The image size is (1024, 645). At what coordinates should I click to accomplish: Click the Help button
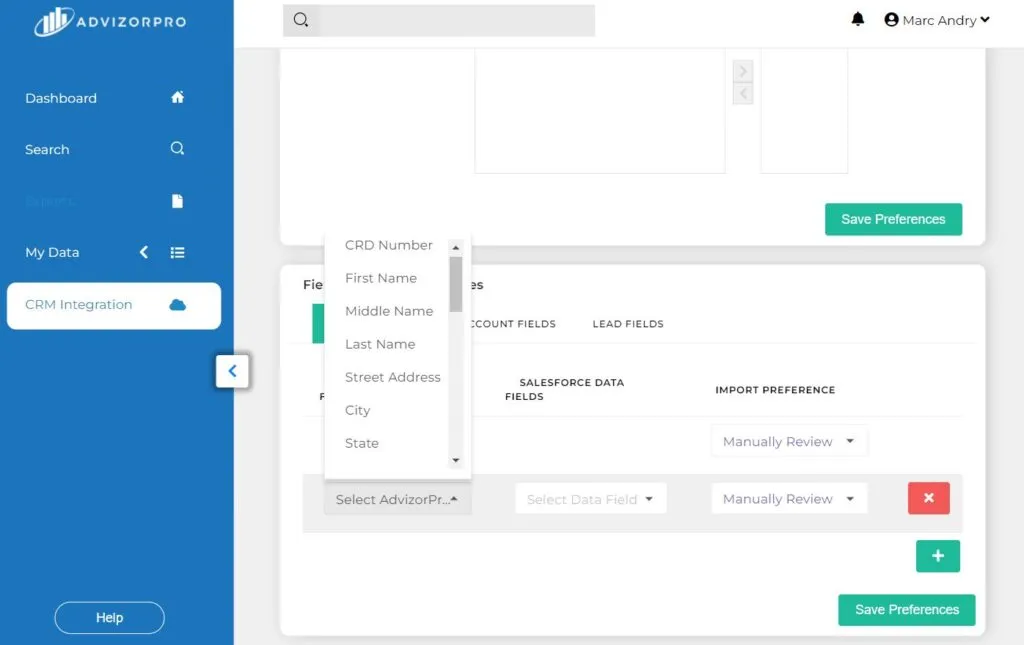pyautogui.click(x=109, y=617)
